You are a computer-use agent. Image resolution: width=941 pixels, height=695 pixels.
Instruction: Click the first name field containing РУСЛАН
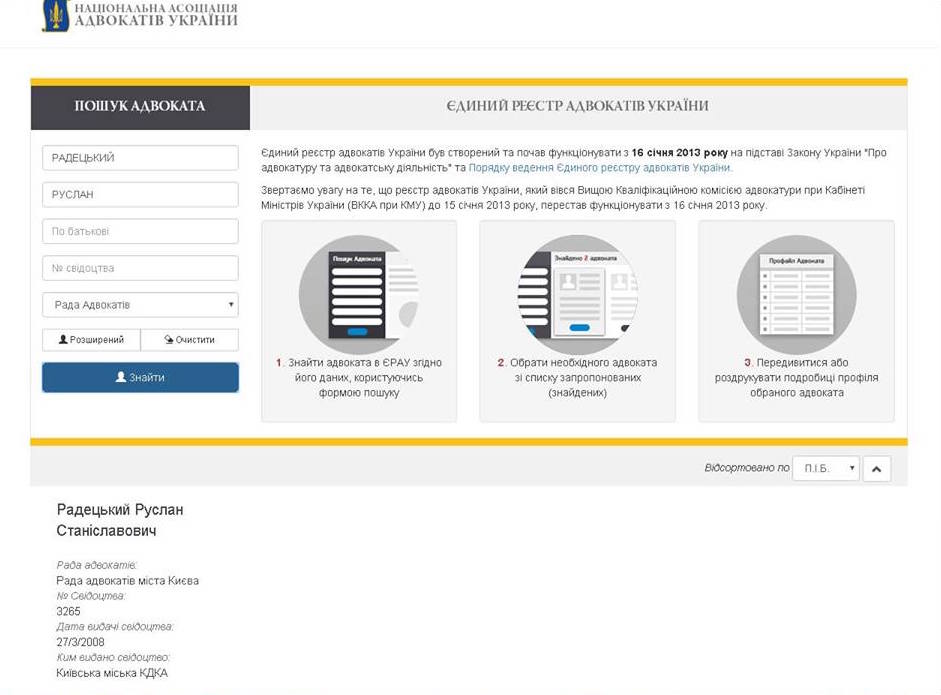(x=140, y=195)
